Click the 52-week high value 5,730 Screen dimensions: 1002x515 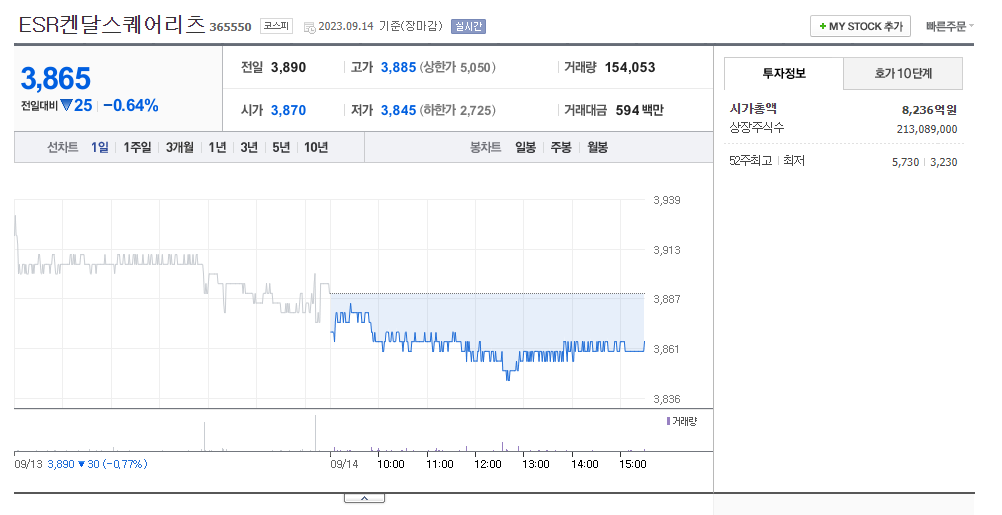tap(906, 162)
